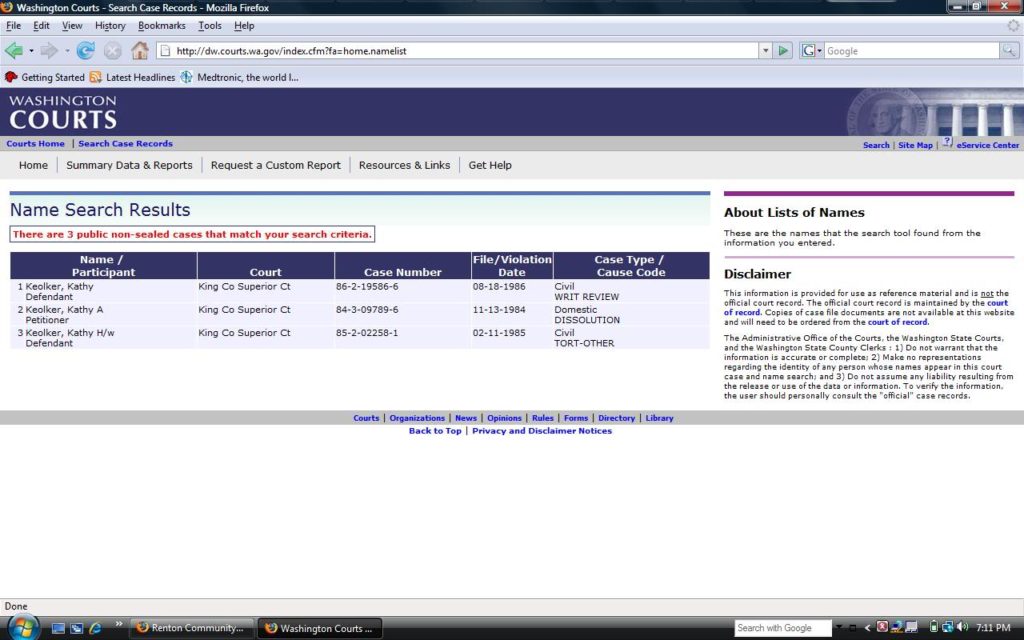This screenshot has width=1024, height=640.
Task: Click inside the Google search field
Action: pyautogui.click(x=910, y=51)
